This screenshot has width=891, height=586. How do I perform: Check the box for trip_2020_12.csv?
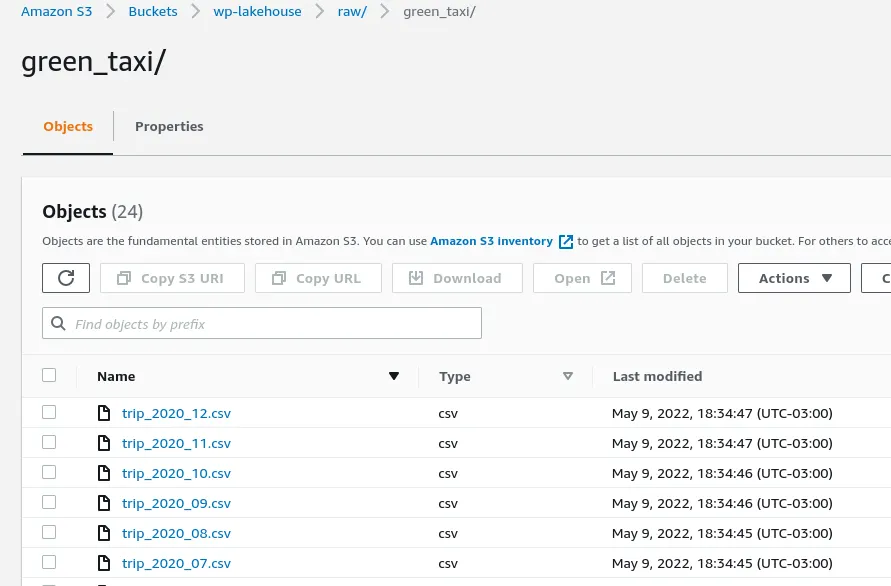click(x=49, y=412)
